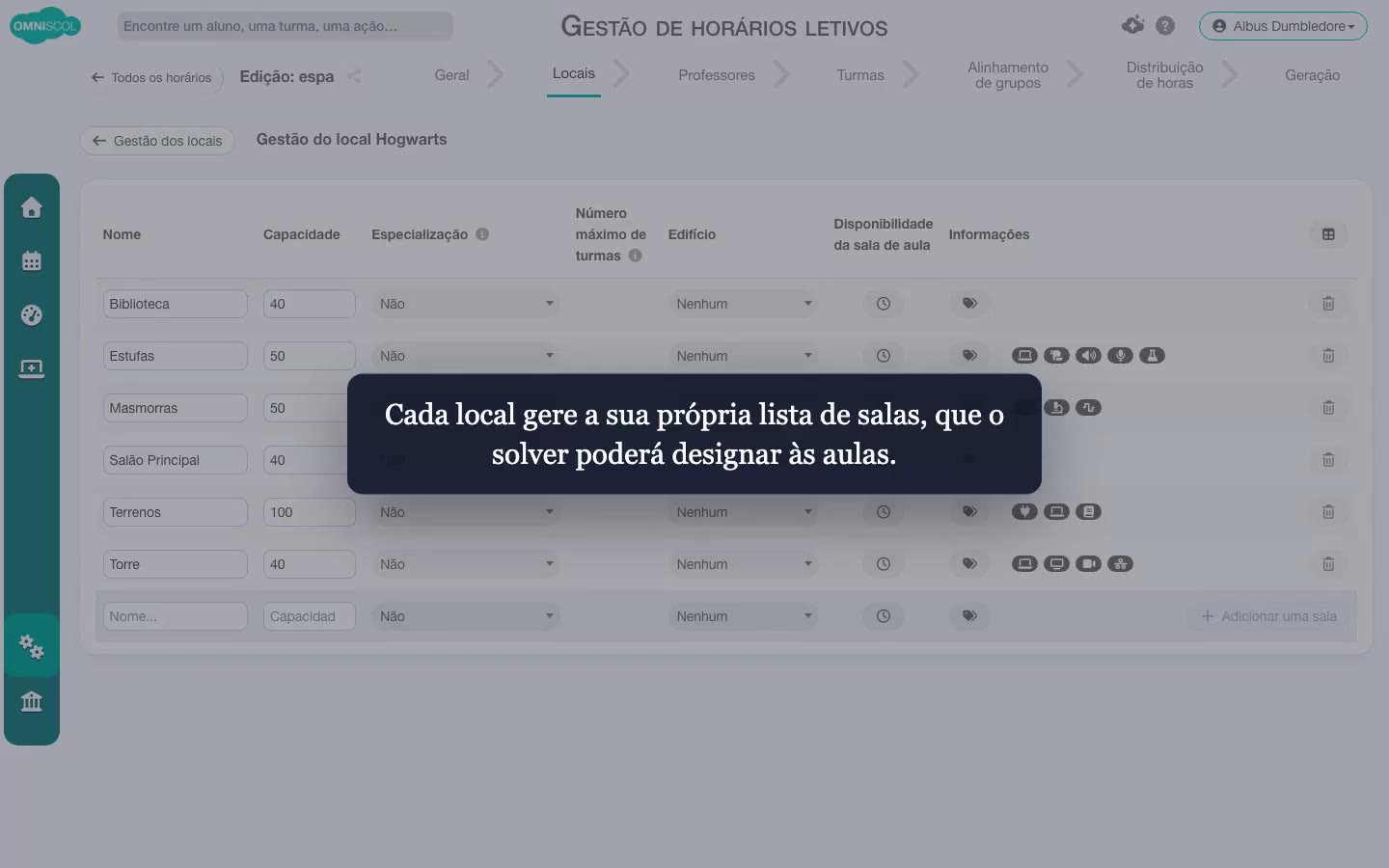Image resolution: width=1389 pixels, height=868 pixels.
Task: Open the calendar icon in the sidebar
Action: tap(32, 260)
